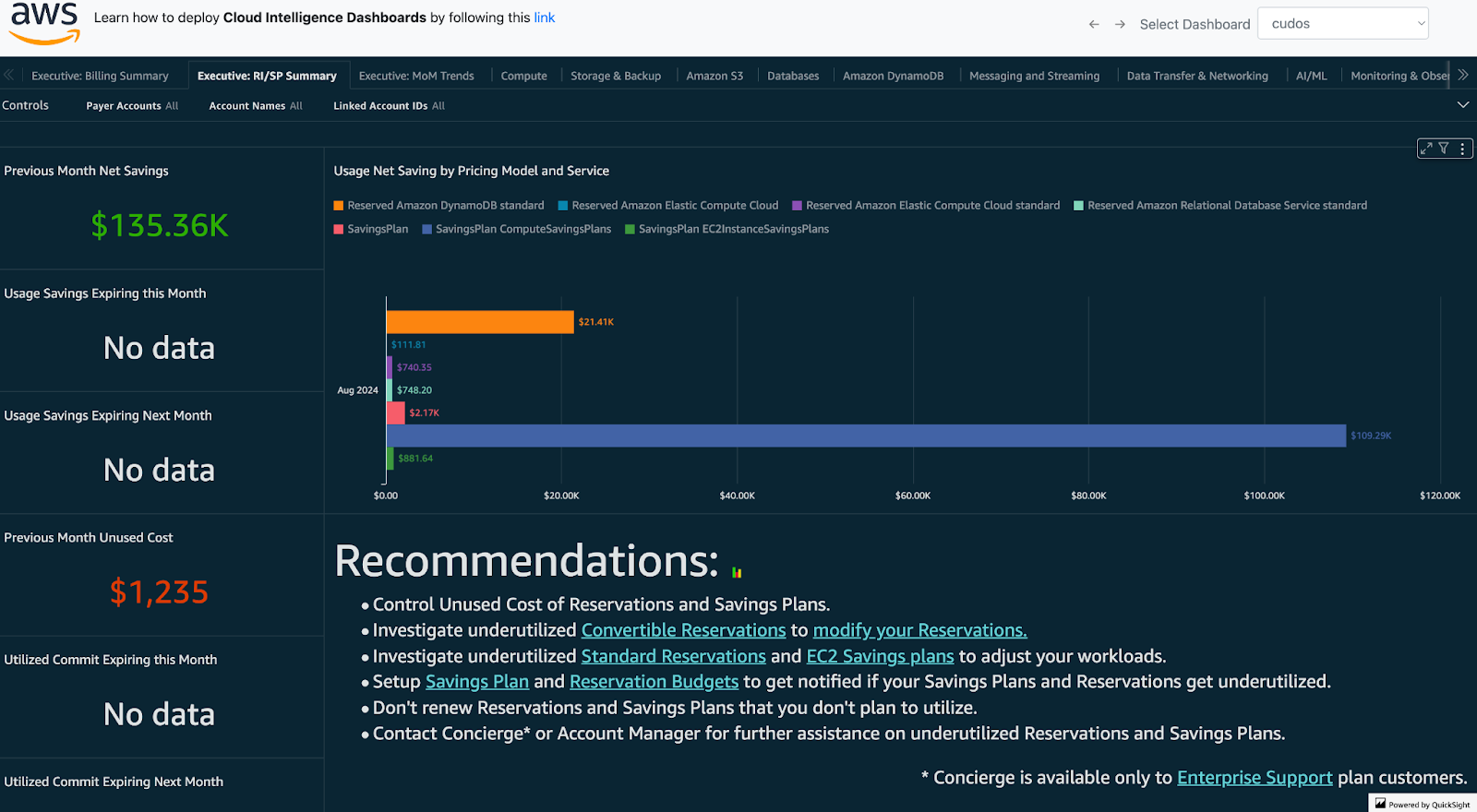
Task: Click the Usage Net Saving by Pricing Model title
Action: 471,171
